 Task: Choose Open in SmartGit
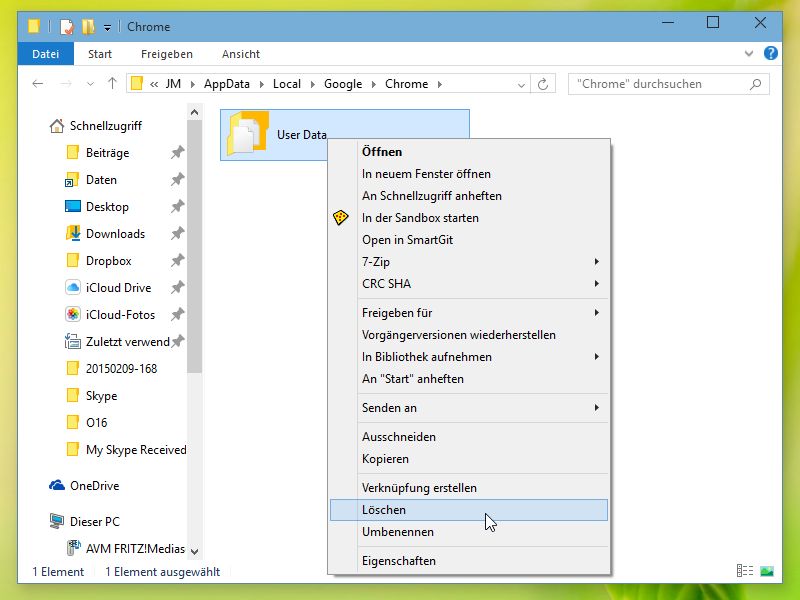407,239
